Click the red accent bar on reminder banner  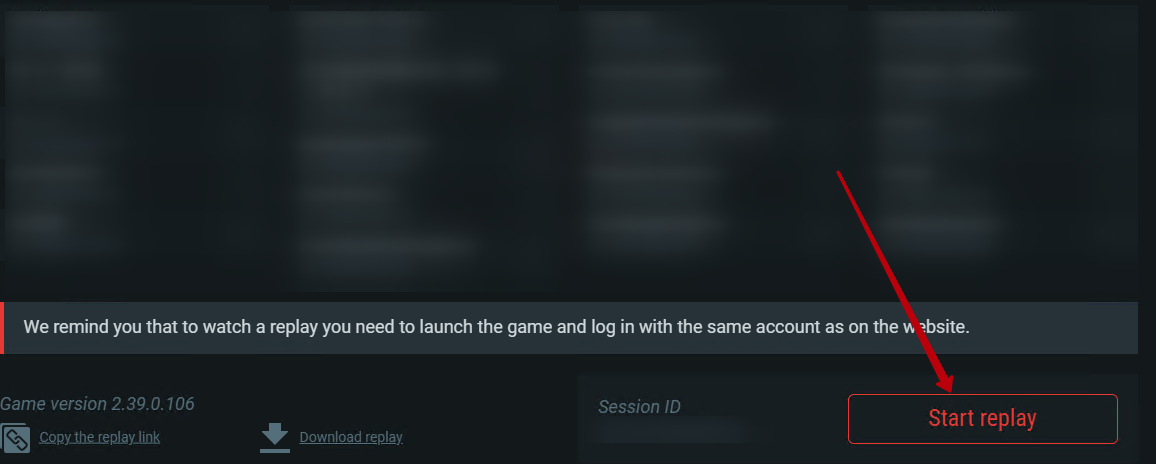(x=2, y=328)
